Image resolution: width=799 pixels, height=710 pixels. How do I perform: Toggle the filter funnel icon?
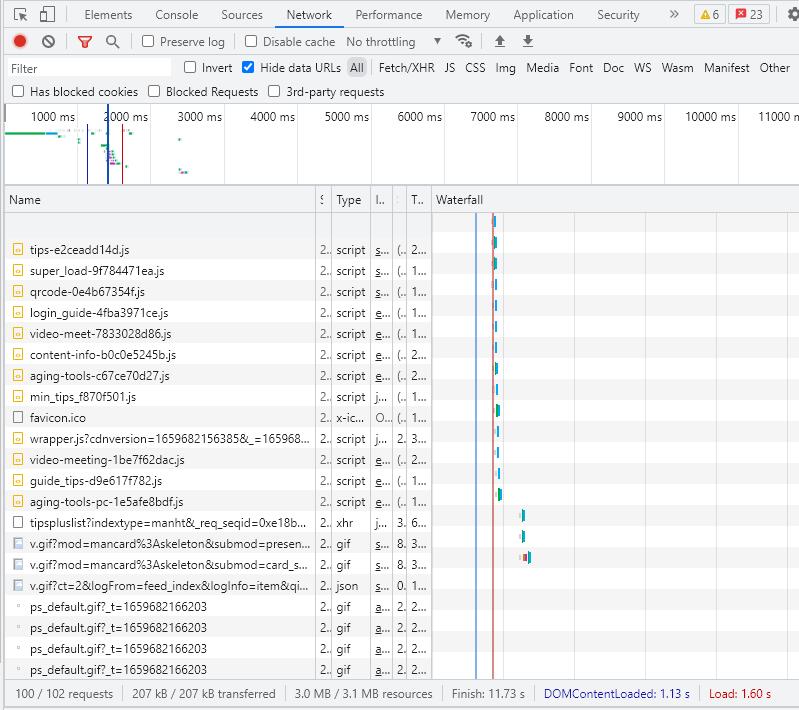point(85,42)
